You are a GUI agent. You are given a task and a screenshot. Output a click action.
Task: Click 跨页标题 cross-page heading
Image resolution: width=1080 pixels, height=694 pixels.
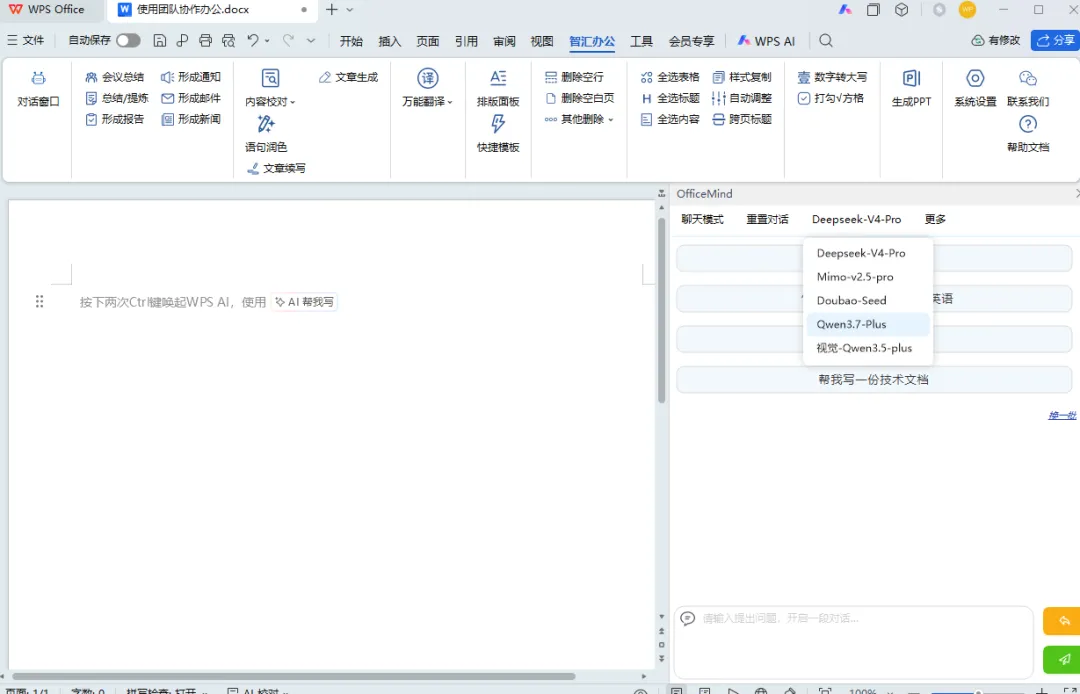point(742,119)
